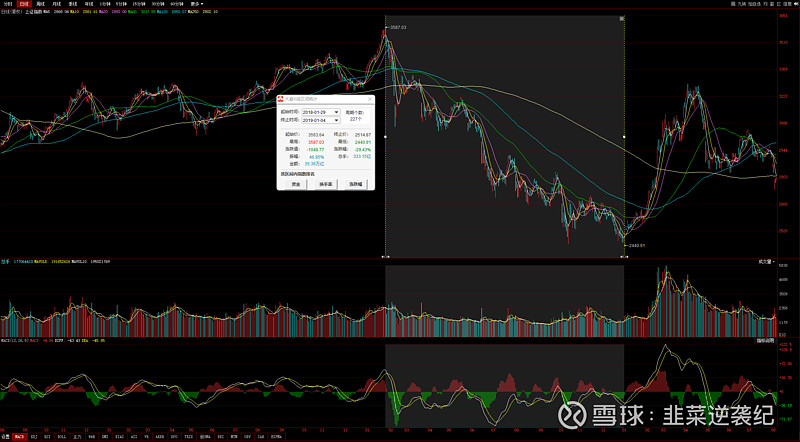Click the left range selection handle below chart
This screenshot has height=442, width=800.
pyautogui.click(x=385, y=257)
